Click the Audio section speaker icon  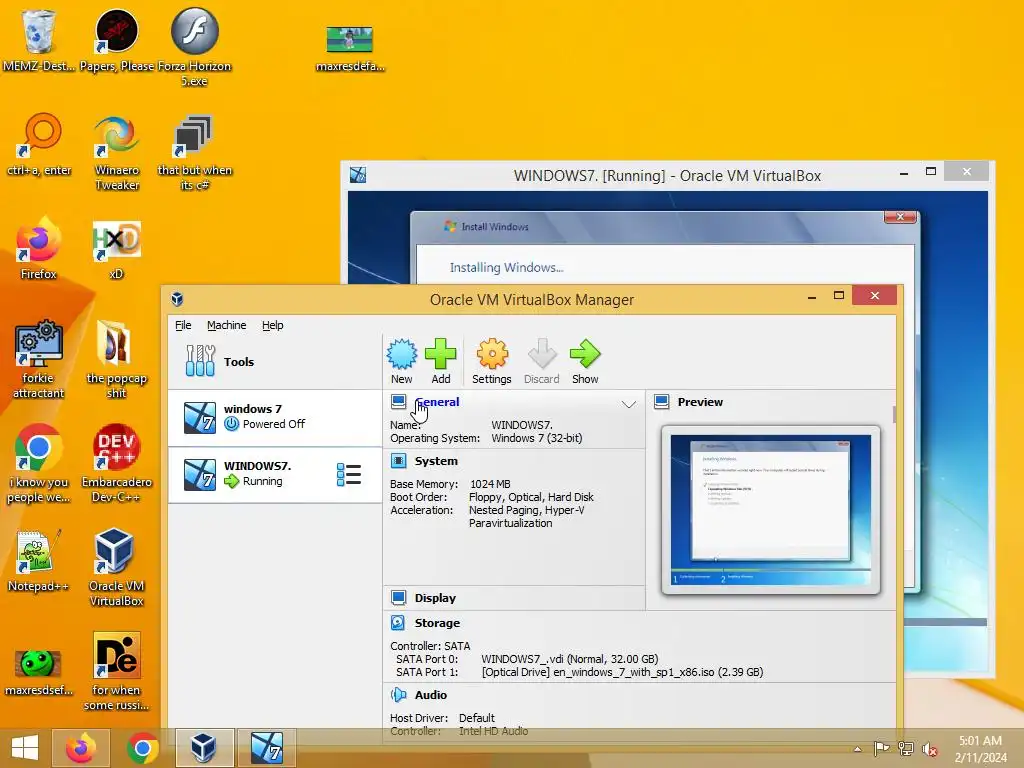tap(398, 695)
